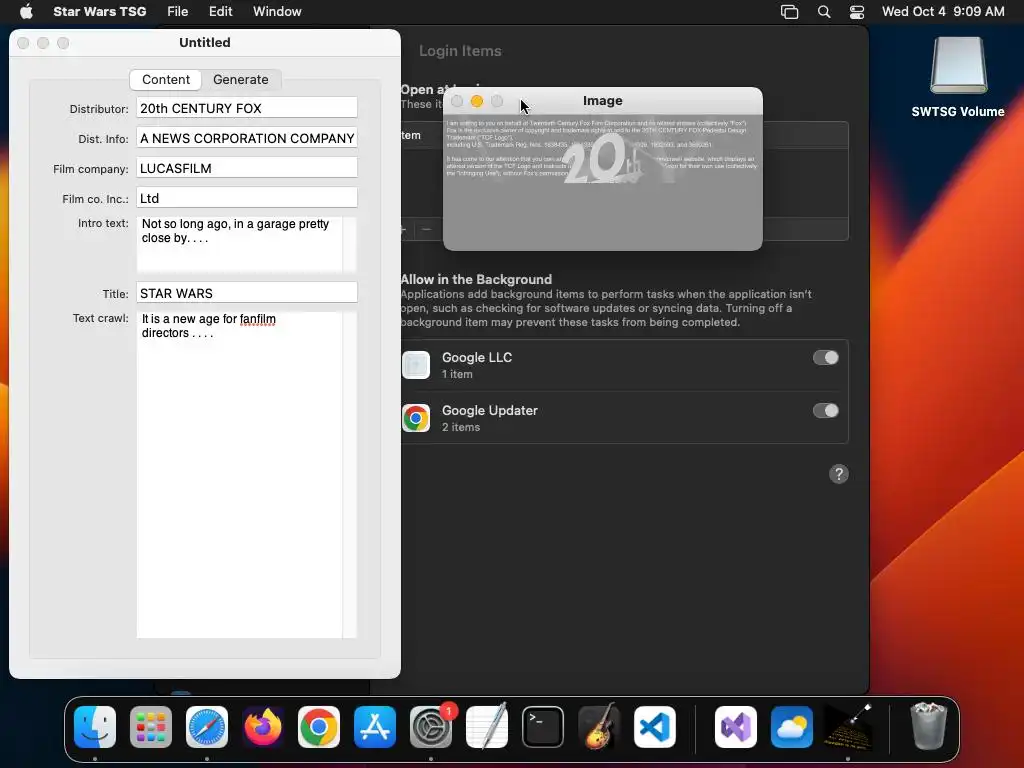Click the Google Updater row label
The height and width of the screenshot is (768, 1024).
pos(490,410)
